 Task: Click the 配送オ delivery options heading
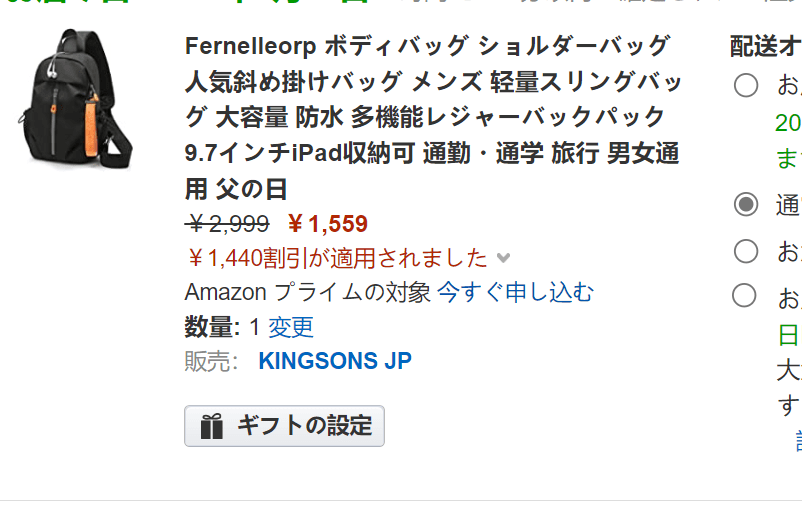pos(766,47)
